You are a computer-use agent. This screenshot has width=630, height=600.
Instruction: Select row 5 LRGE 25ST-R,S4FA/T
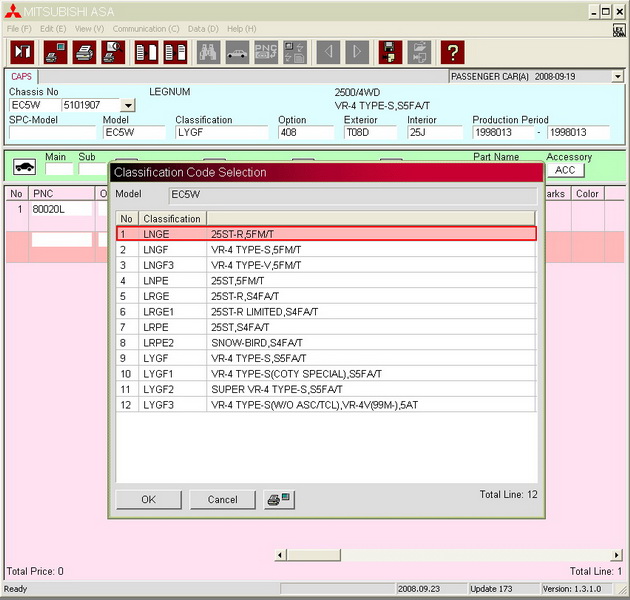point(326,296)
